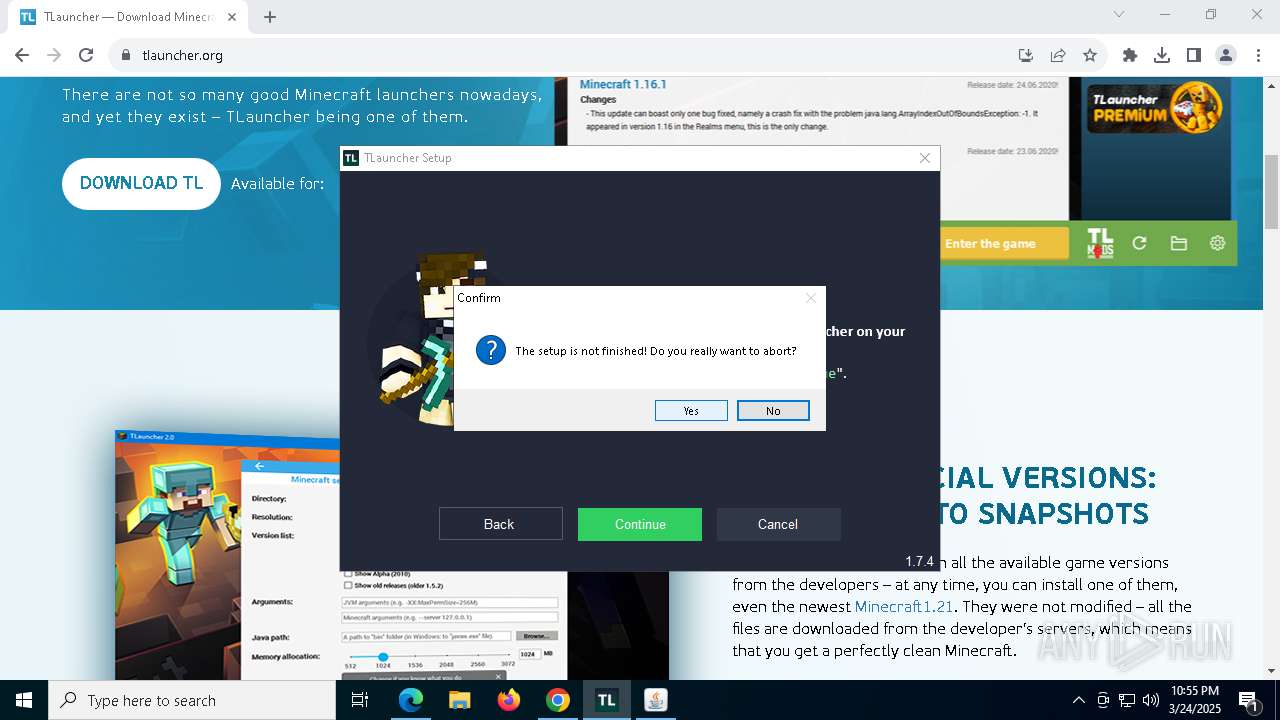
Task: Switch to Chrome on taskbar
Action: tap(558, 700)
